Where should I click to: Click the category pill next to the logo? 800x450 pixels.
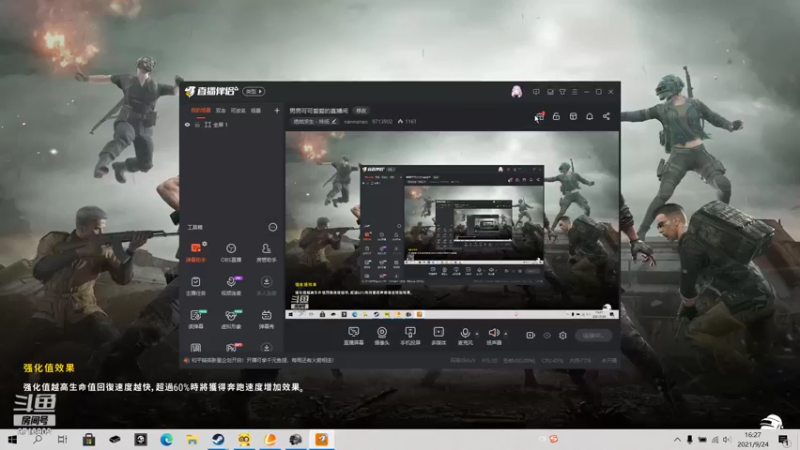[x=253, y=91]
